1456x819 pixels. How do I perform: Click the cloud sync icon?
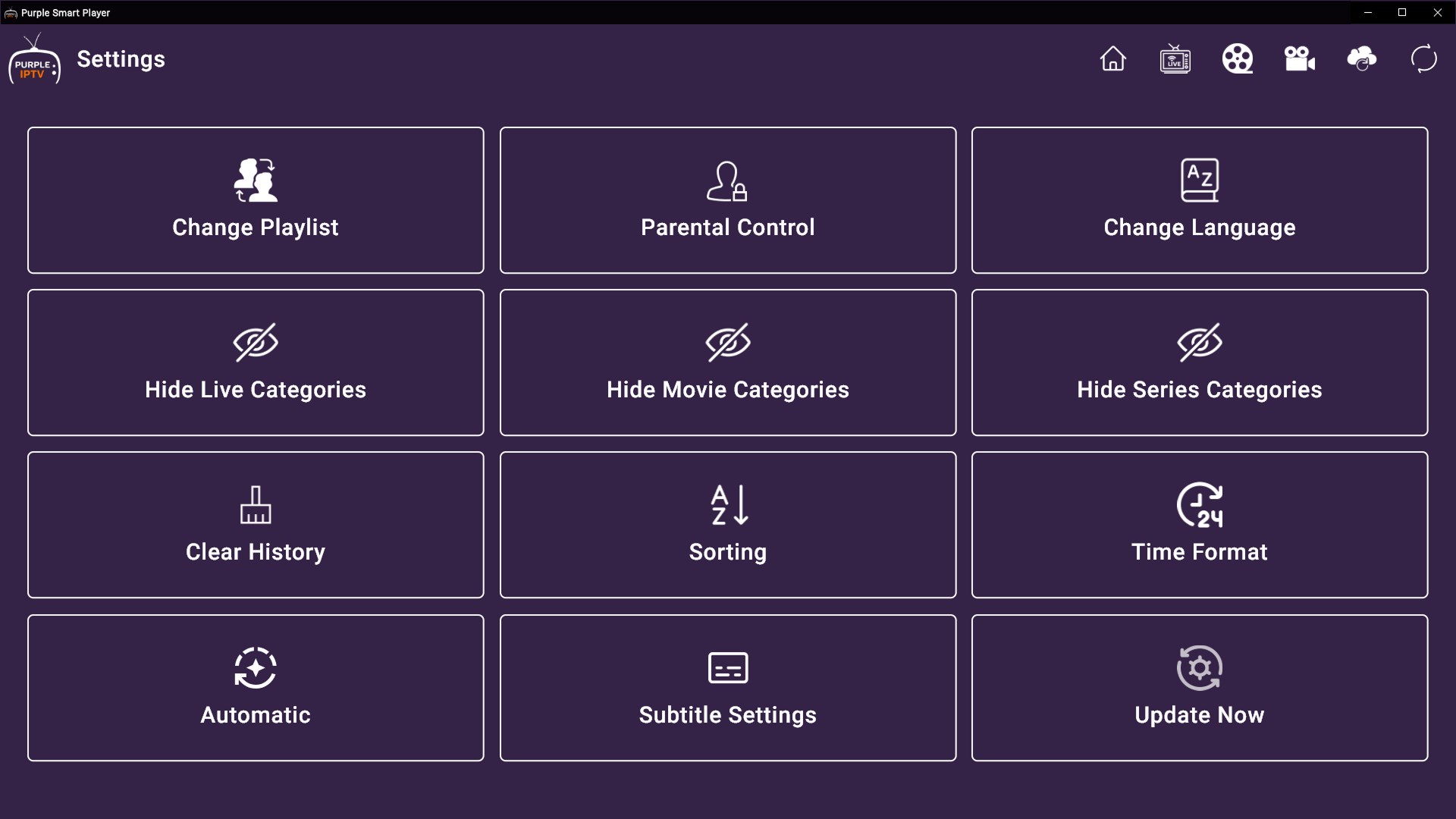pyautogui.click(x=1361, y=59)
